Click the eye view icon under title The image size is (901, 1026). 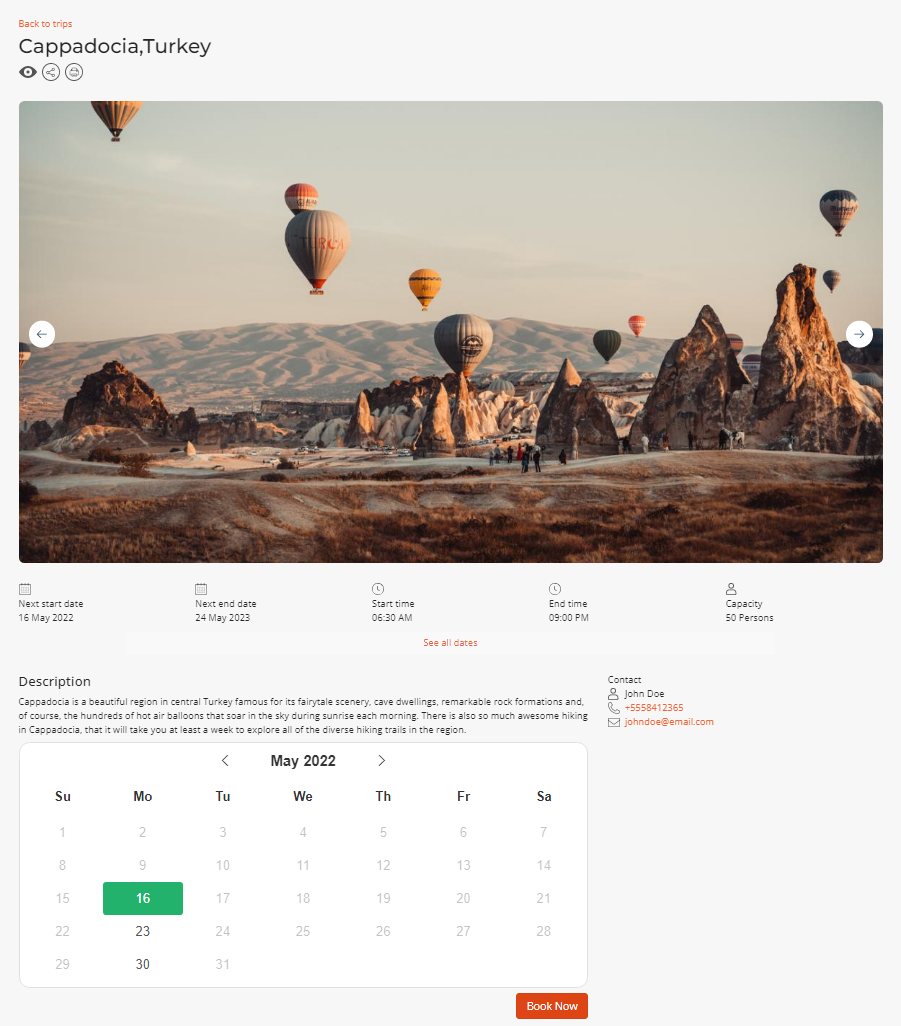27,72
